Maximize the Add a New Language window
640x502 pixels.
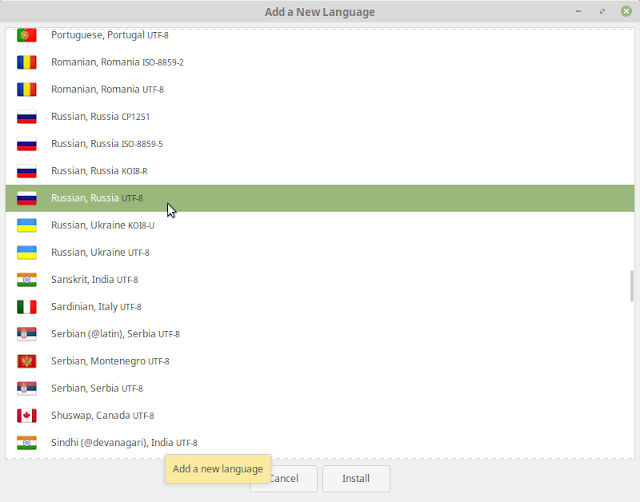click(x=602, y=11)
